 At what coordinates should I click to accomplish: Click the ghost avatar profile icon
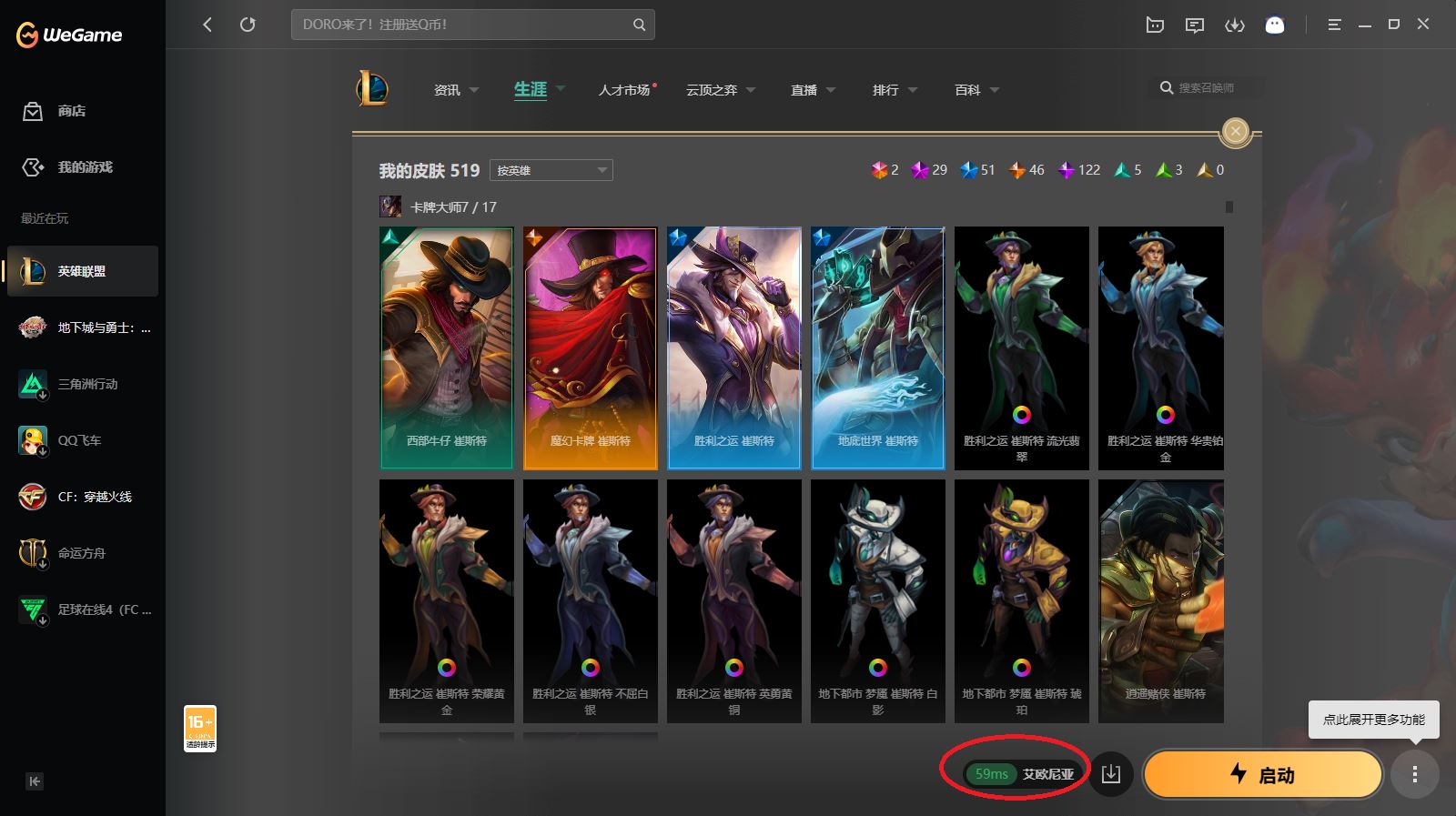[1275, 25]
